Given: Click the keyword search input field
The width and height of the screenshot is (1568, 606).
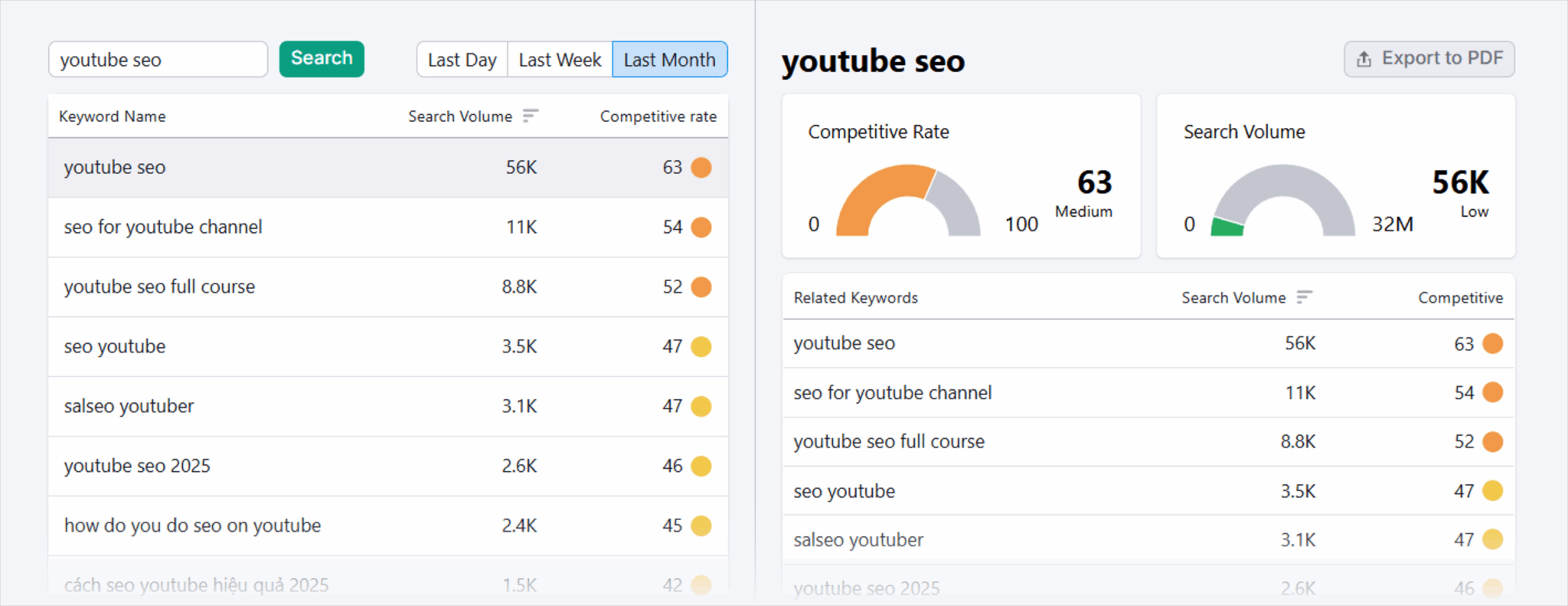Looking at the screenshot, I should 158,59.
